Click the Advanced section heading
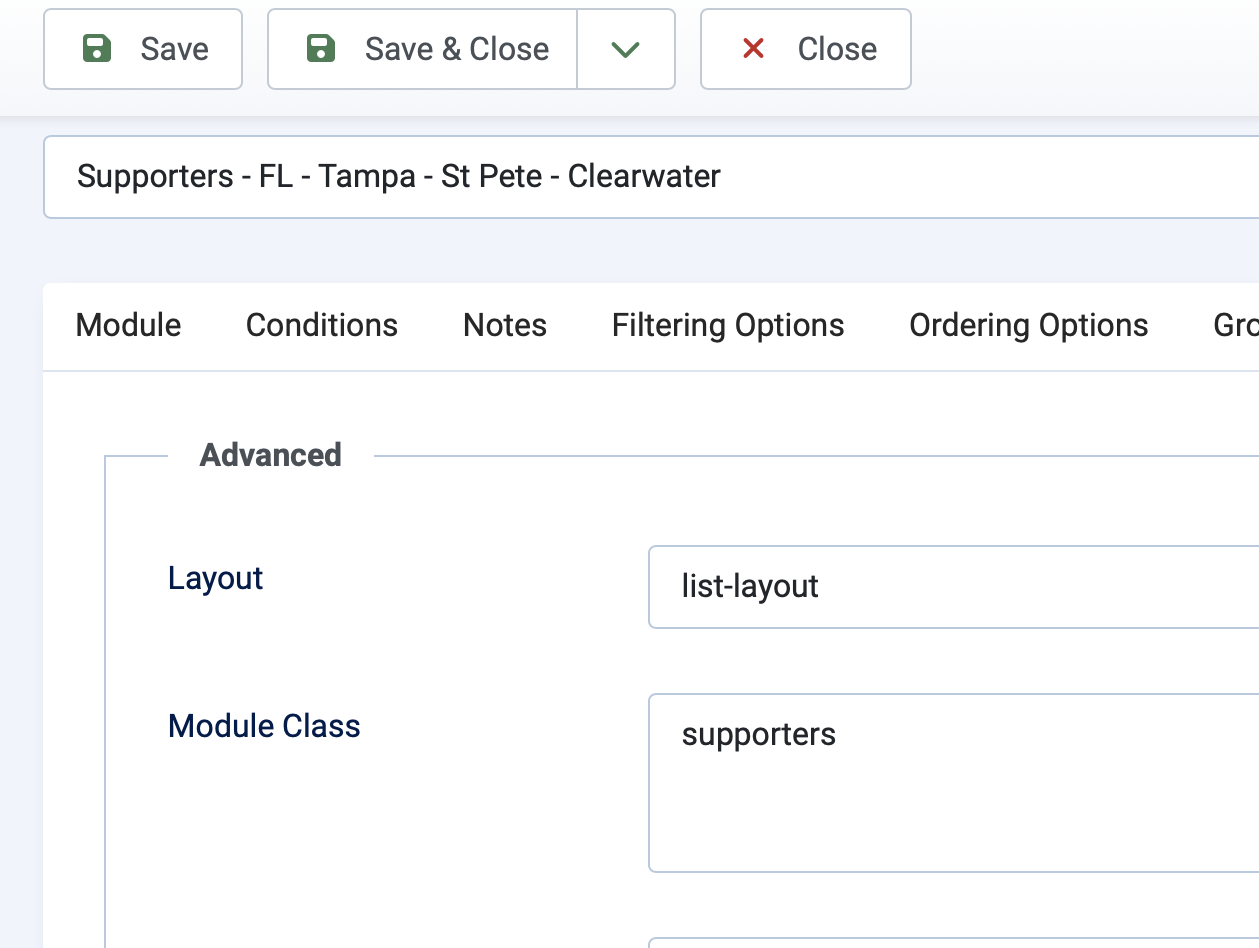 tap(270, 455)
